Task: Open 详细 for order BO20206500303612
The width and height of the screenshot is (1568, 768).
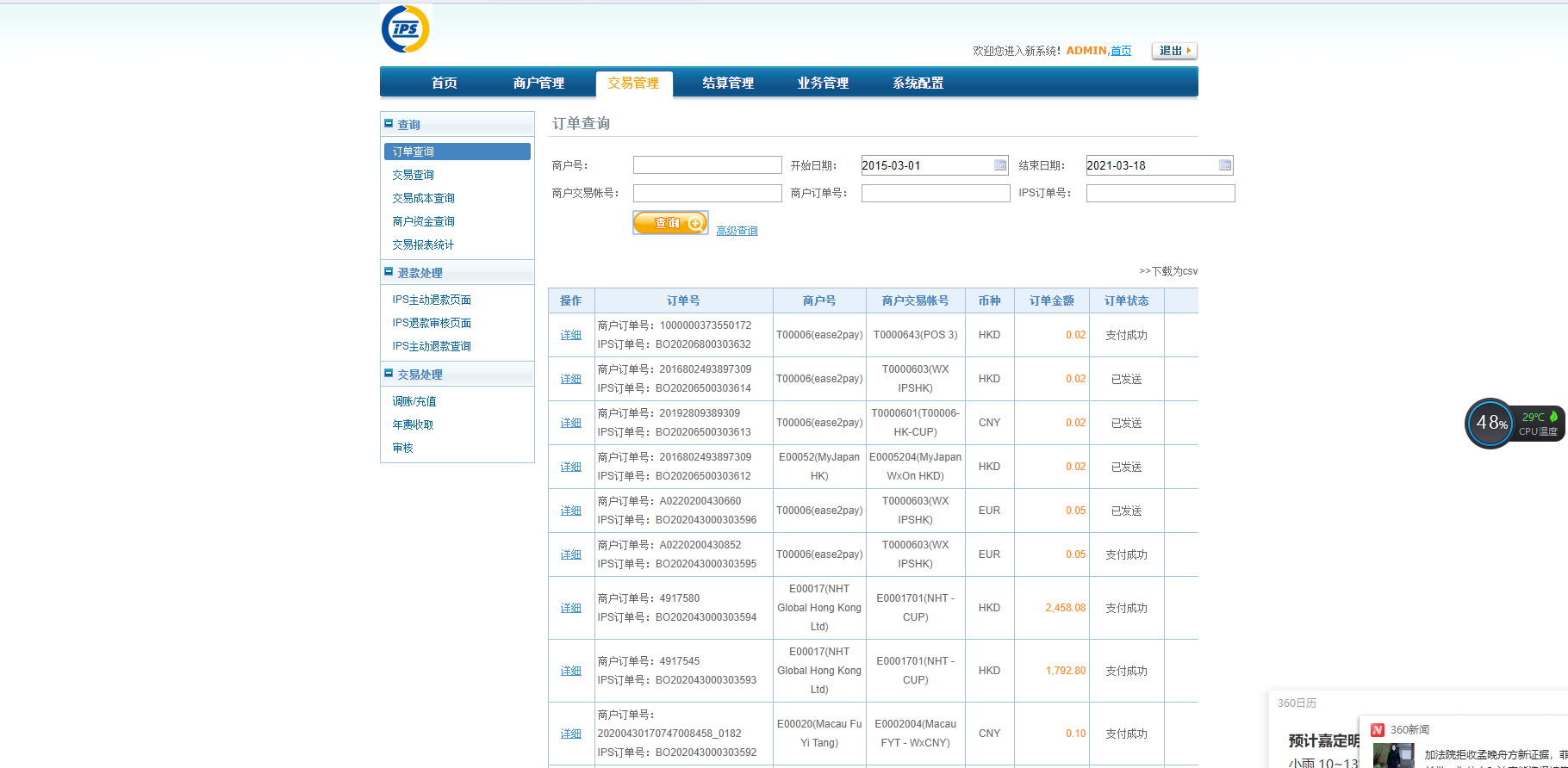Action: click(571, 467)
